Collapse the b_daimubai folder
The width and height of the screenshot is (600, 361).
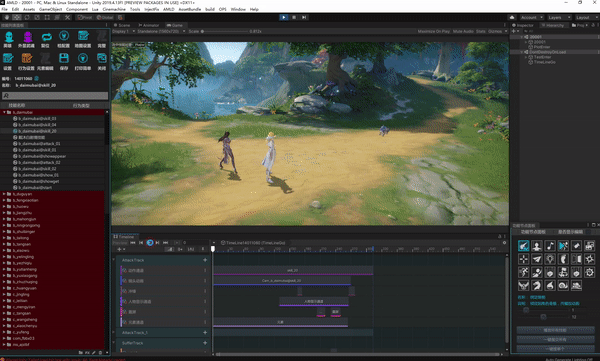point(4,112)
